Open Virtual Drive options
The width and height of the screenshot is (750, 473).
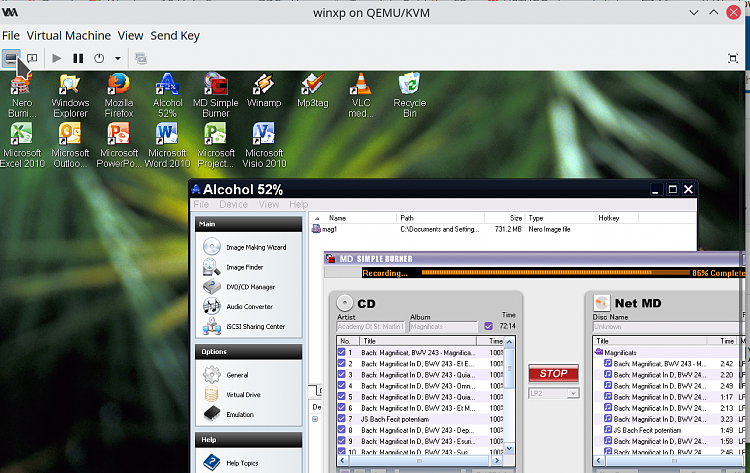(x=232, y=395)
